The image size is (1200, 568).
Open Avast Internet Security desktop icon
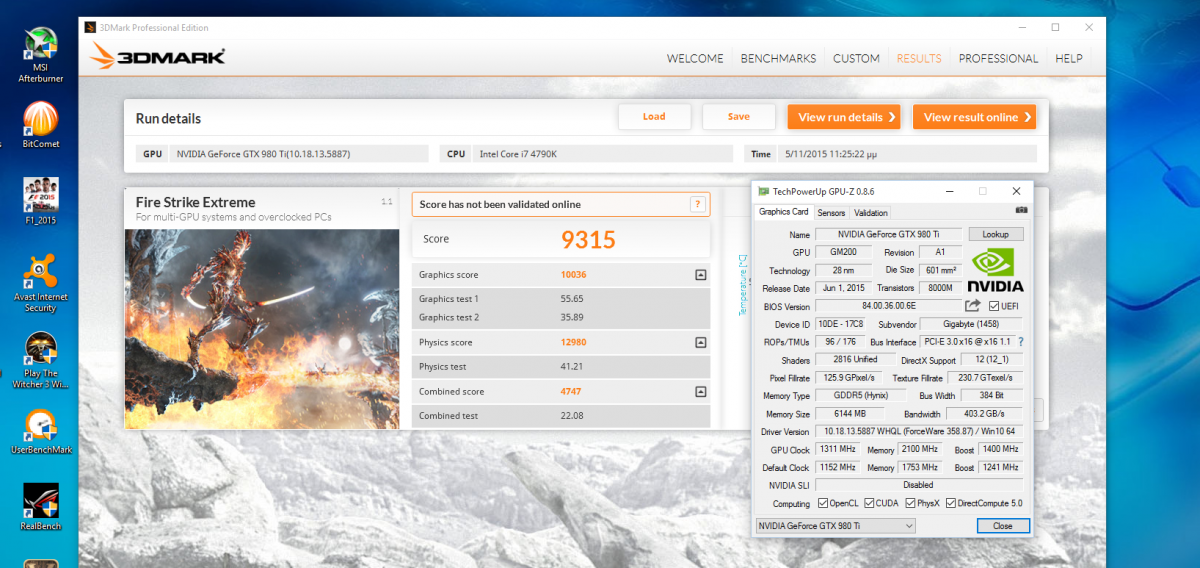41,284
